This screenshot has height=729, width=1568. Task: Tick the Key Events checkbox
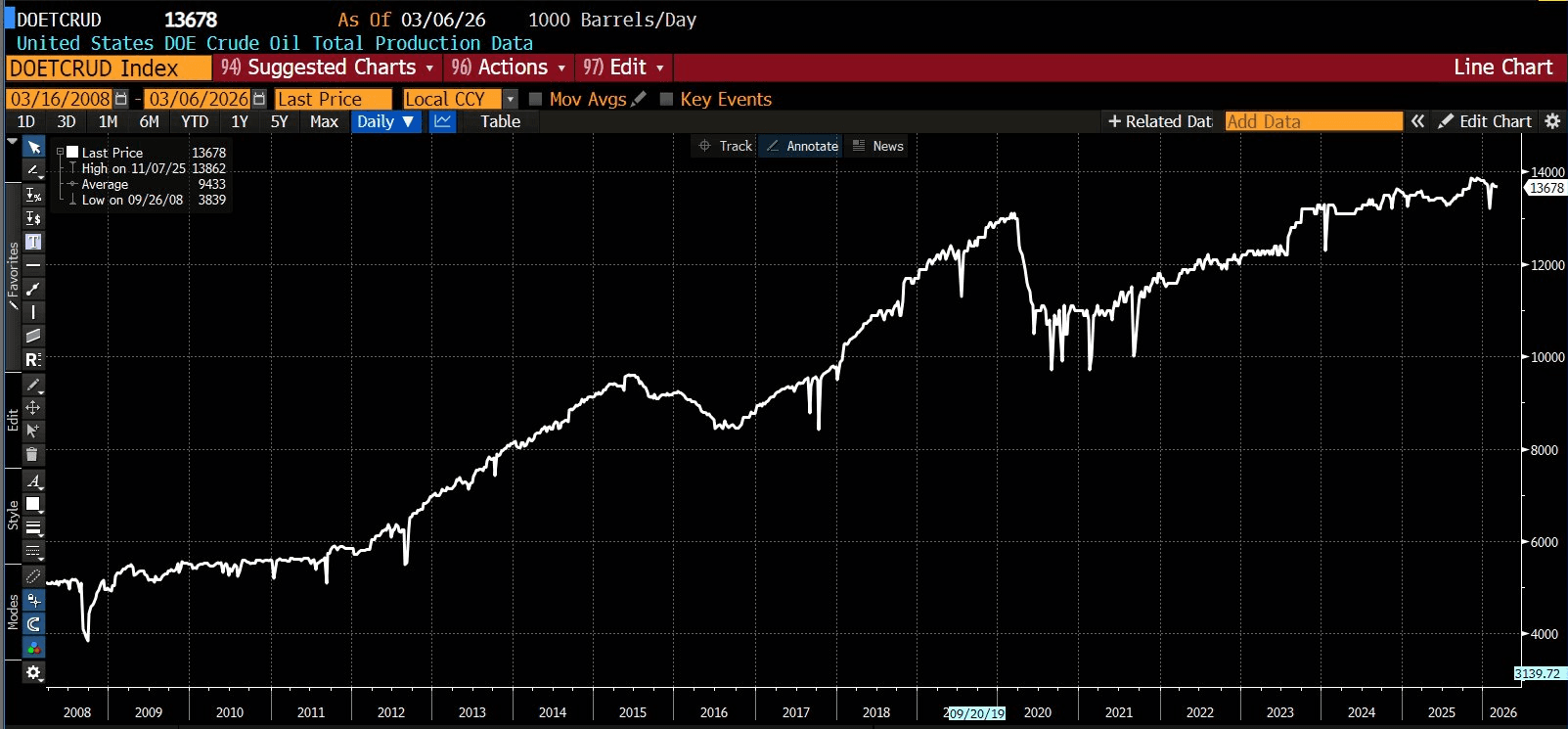tap(666, 99)
